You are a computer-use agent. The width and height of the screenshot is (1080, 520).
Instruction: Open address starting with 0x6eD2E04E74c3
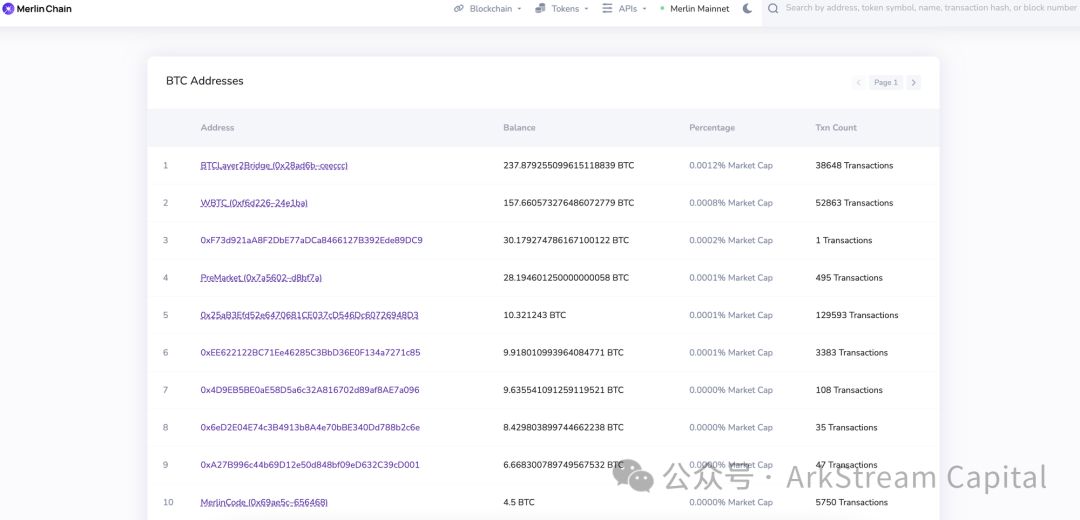(x=310, y=427)
